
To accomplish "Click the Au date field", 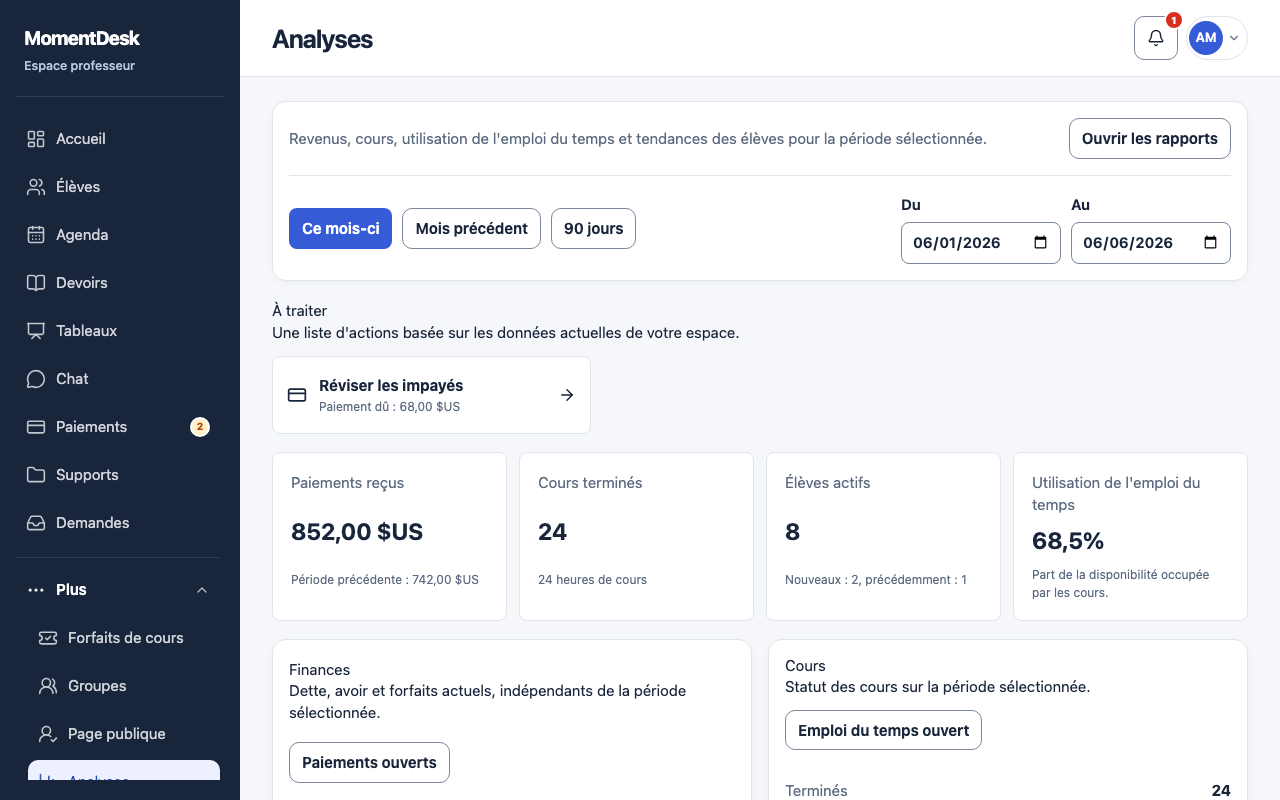I will click(1151, 243).
